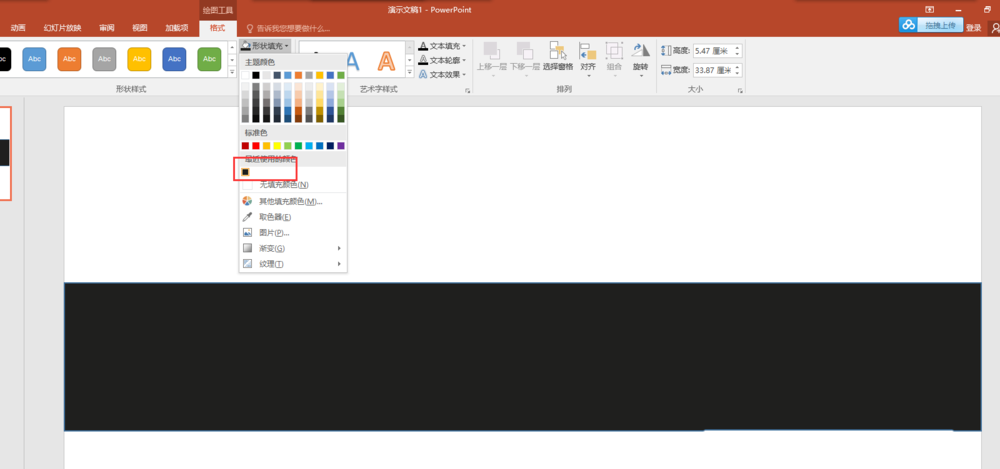This screenshot has height=469, width=1000.
Task: Select standard color yellow swatch
Action: [277, 145]
